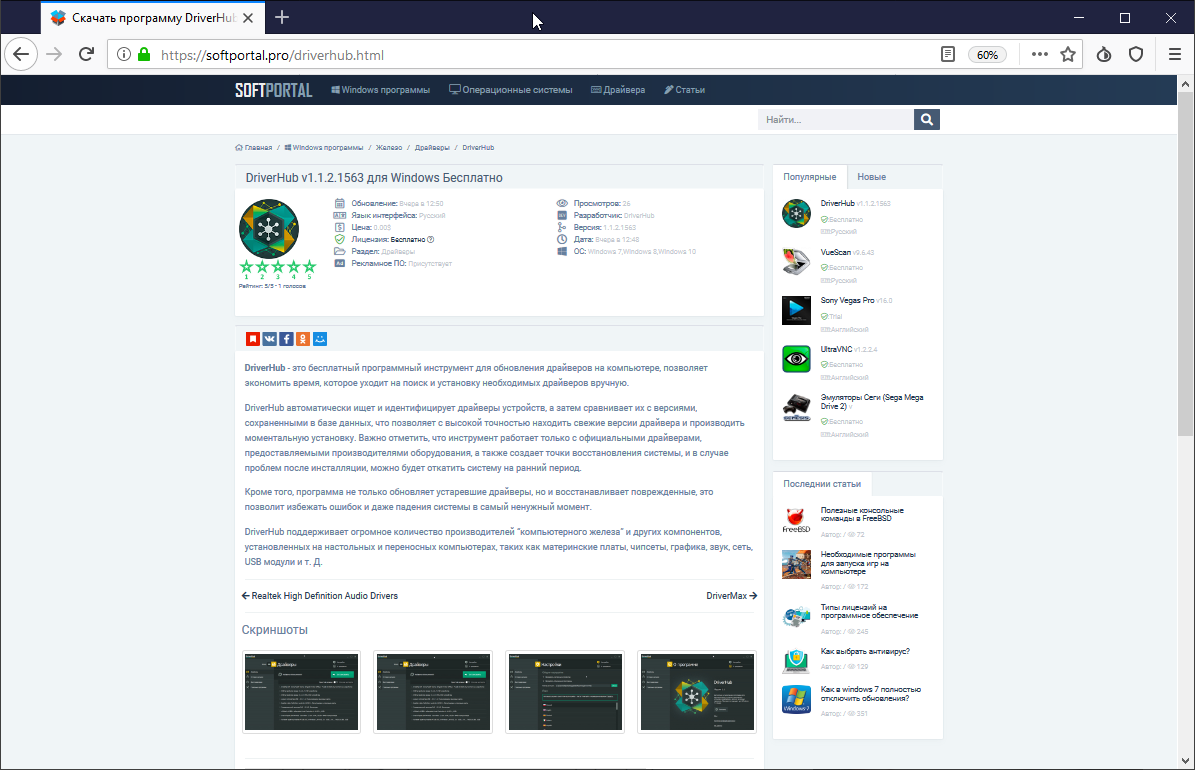Open the Sony Vegas Pro icon
1195x770 pixels.
(x=796, y=310)
